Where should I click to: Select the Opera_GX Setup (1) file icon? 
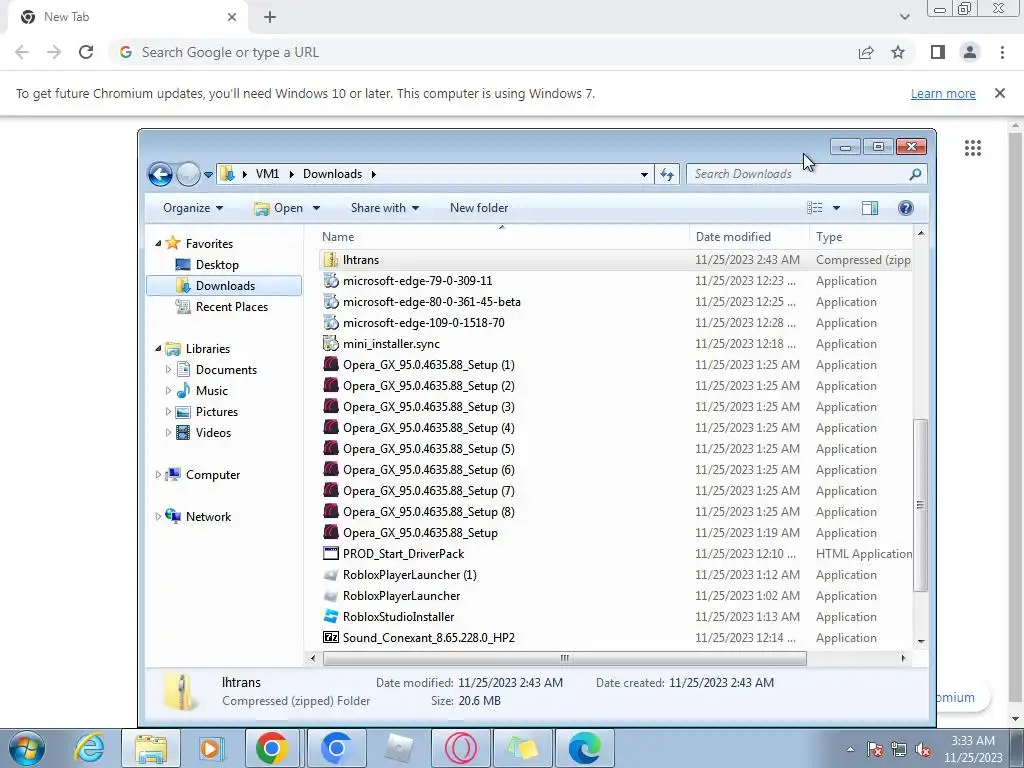[331, 364]
